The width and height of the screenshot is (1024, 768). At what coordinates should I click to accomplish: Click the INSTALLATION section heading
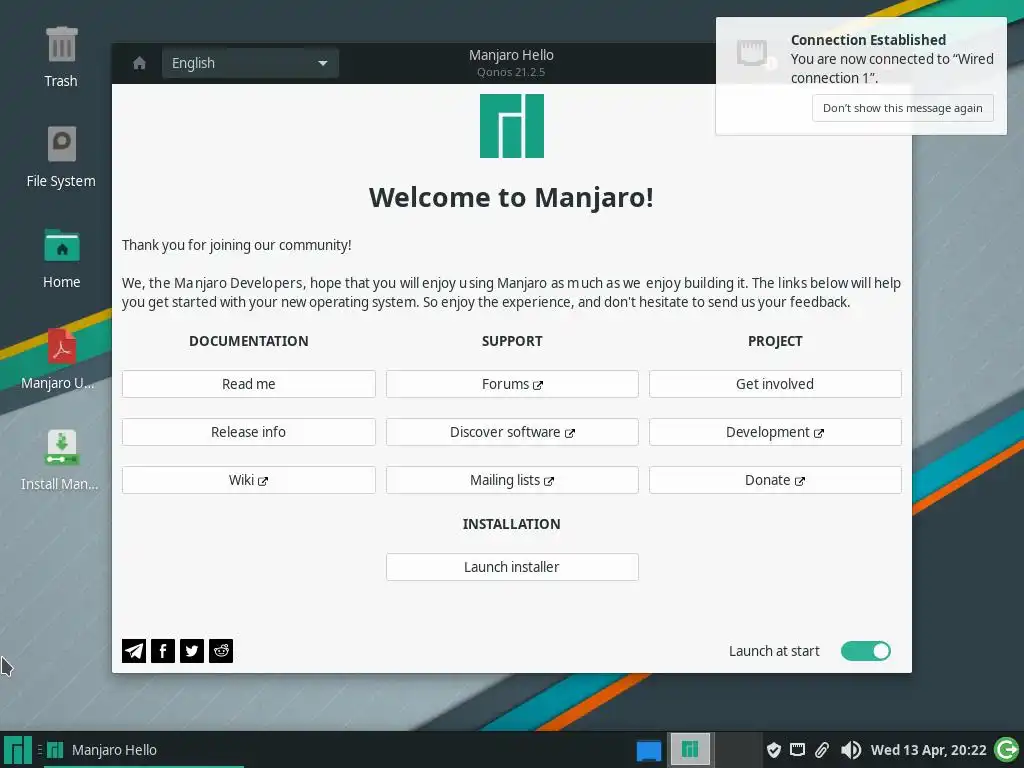[511, 524]
